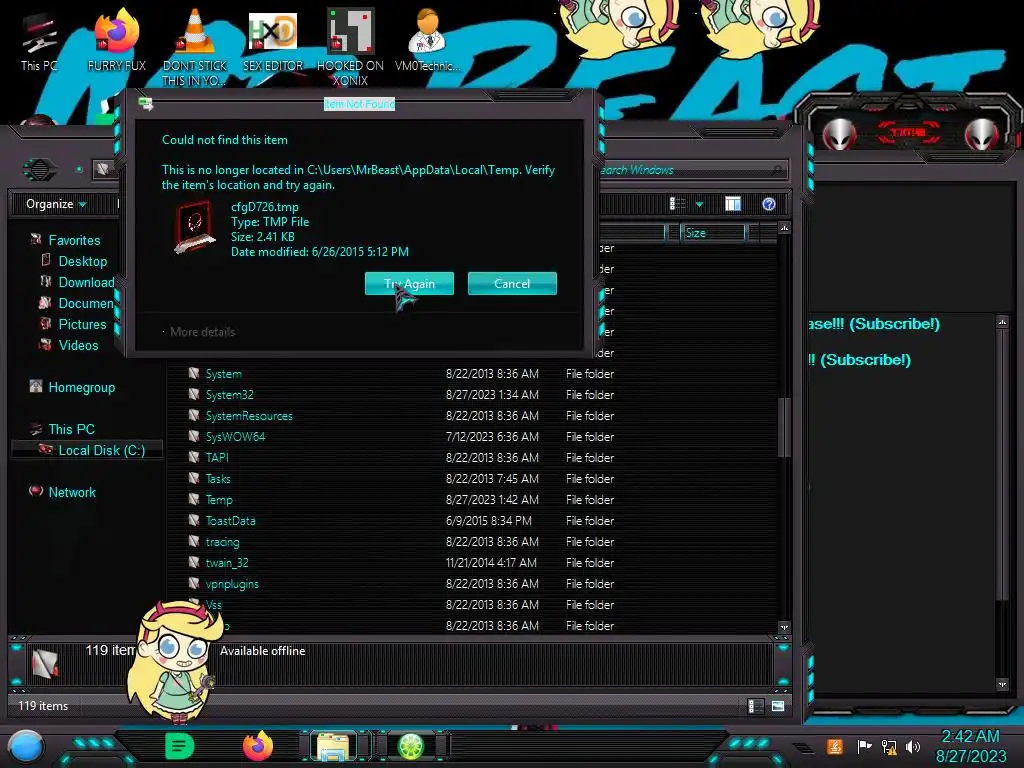This screenshot has width=1024, height=768.
Task: Select Network in navigation pane
Action: tap(63, 492)
